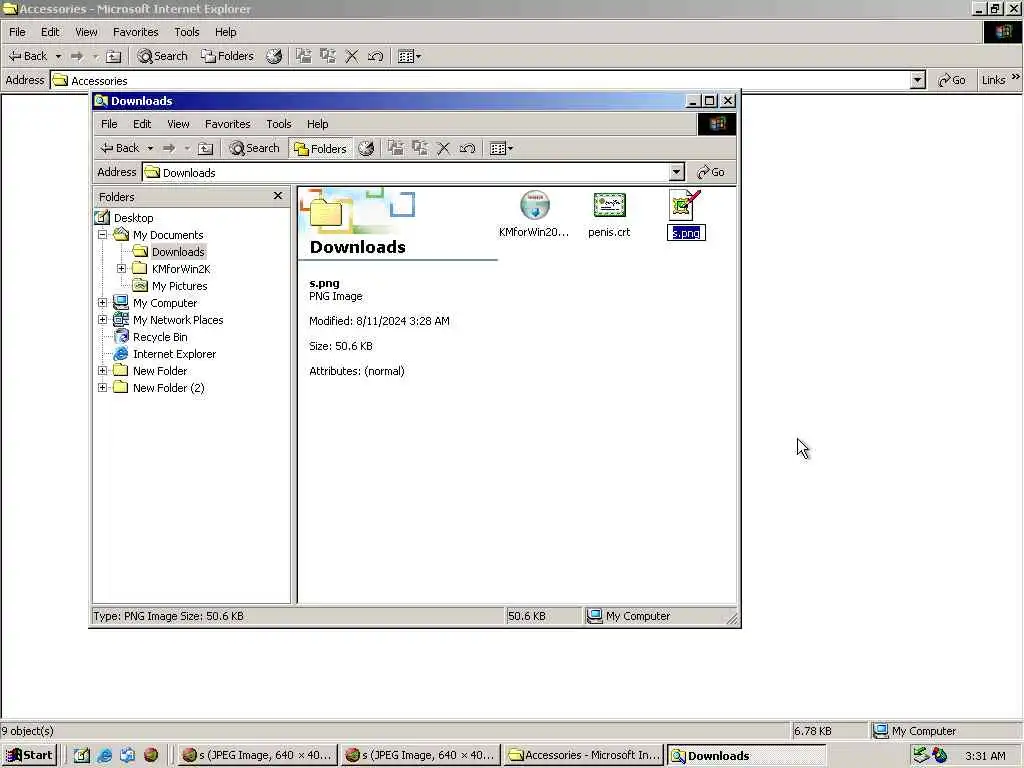Click History icon in Downloads toolbar
Viewport: 1024px width, 768px height.
point(366,148)
